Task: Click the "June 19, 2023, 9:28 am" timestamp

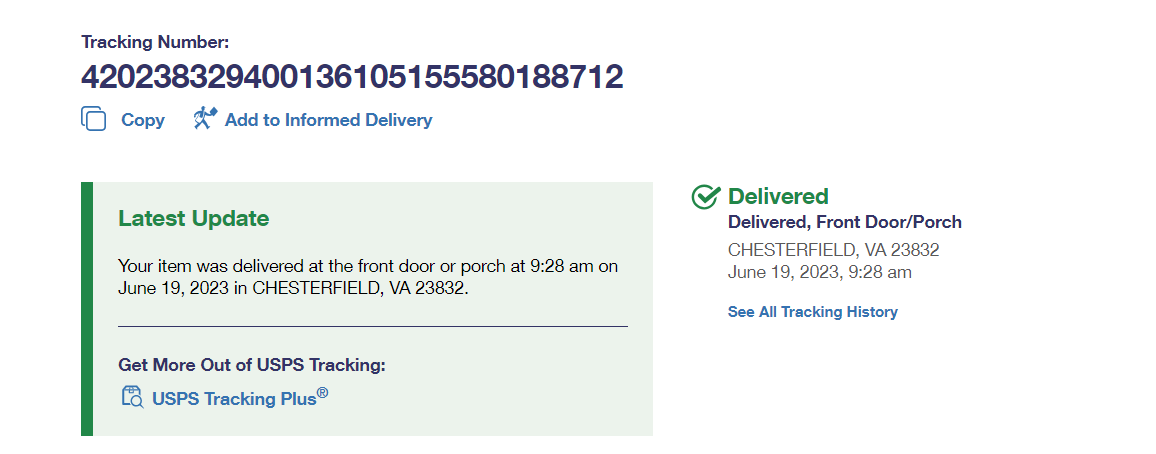Action: [819, 272]
